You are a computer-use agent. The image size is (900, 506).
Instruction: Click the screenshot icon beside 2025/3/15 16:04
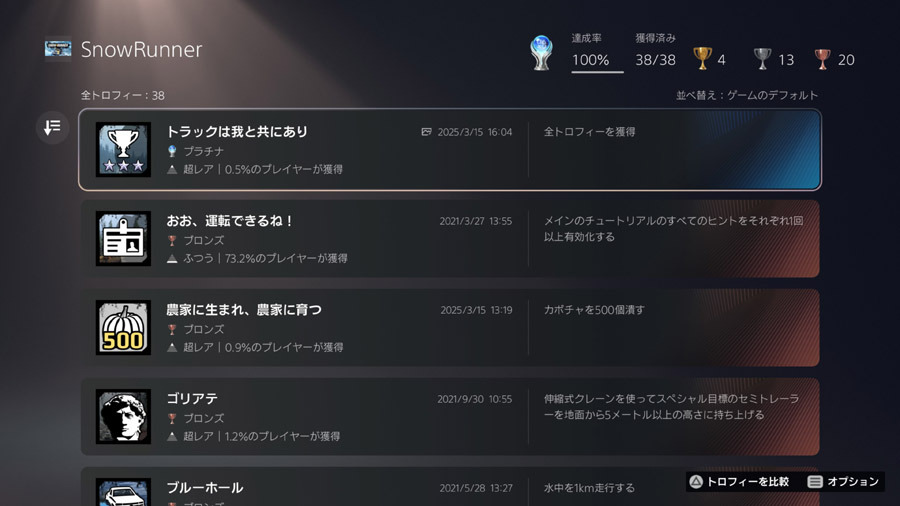click(x=426, y=132)
